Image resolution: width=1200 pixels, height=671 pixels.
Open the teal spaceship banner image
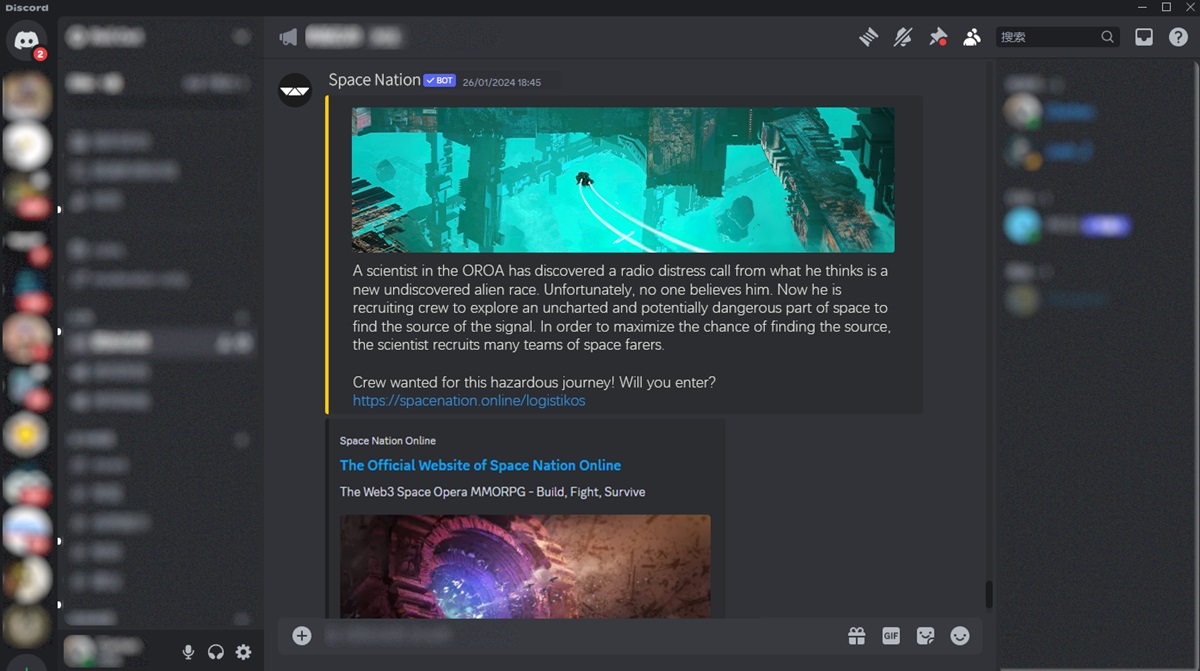tap(623, 180)
